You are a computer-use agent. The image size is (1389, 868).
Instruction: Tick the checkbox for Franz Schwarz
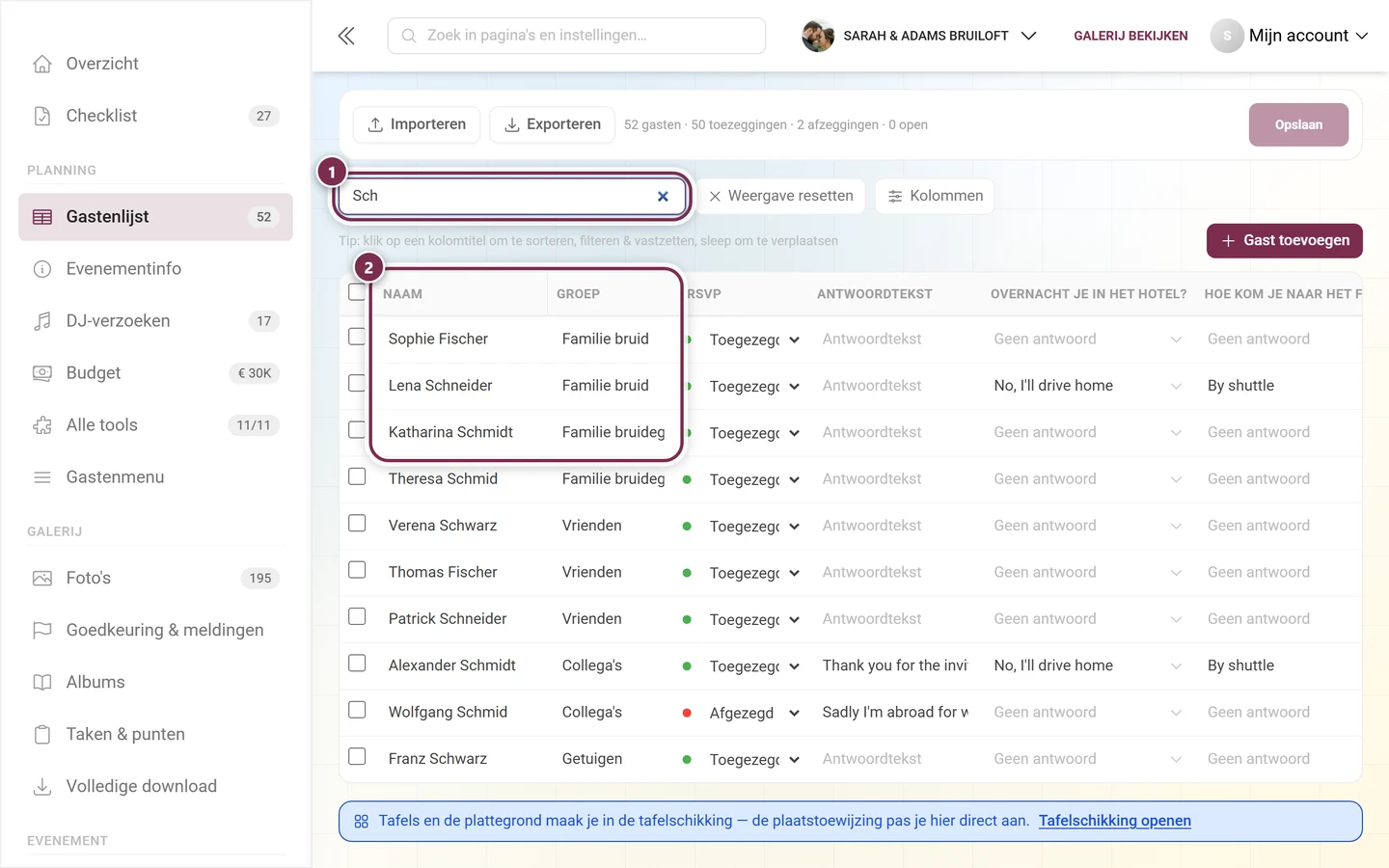(x=357, y=756)
